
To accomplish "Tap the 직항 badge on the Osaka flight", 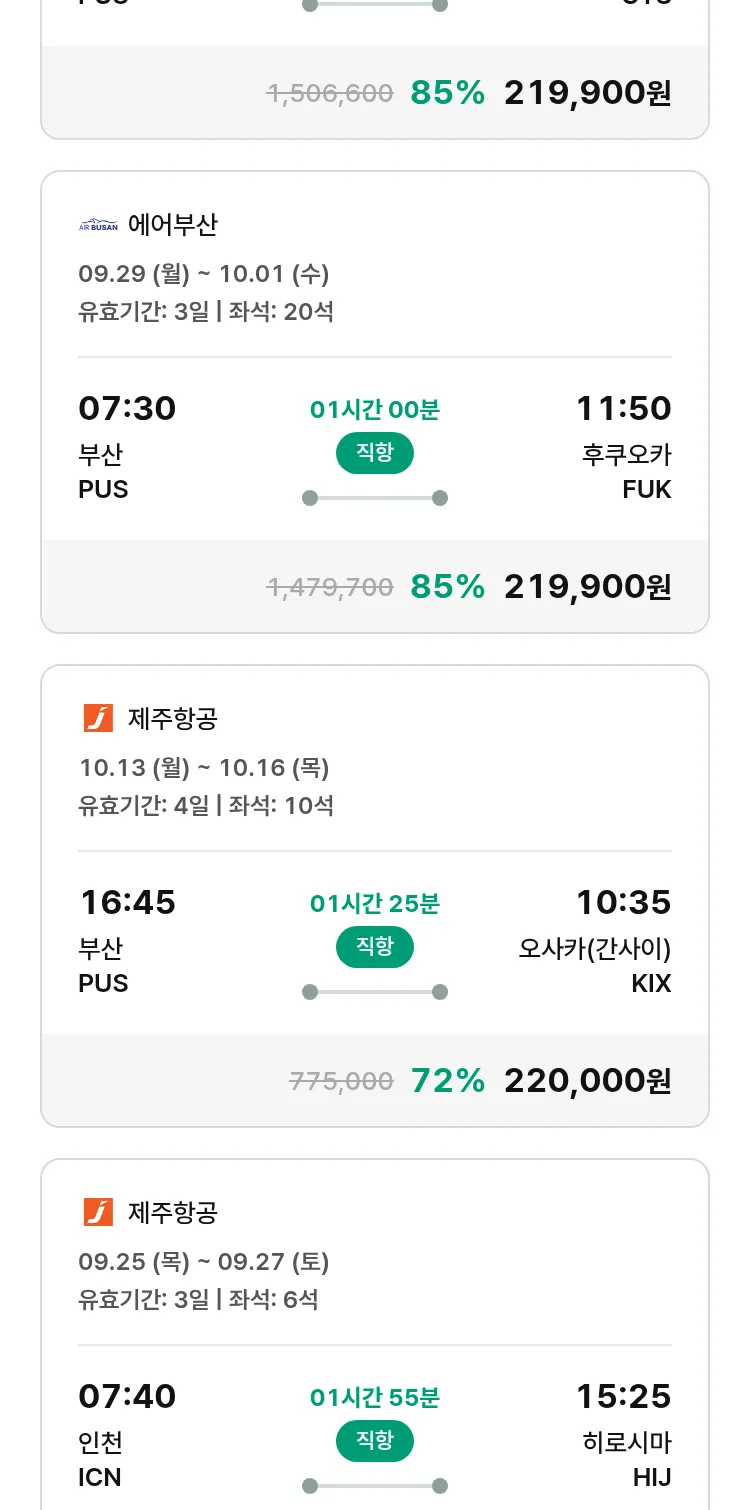I will [x=374, y=947].
